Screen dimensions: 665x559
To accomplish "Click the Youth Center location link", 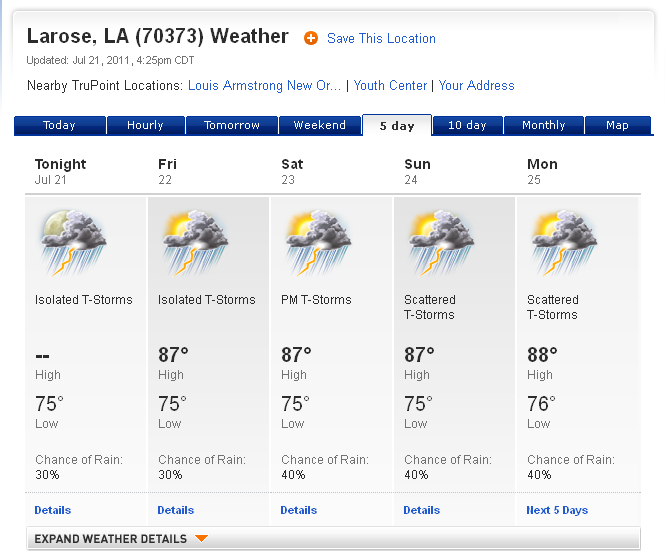I will click(390, 86).
